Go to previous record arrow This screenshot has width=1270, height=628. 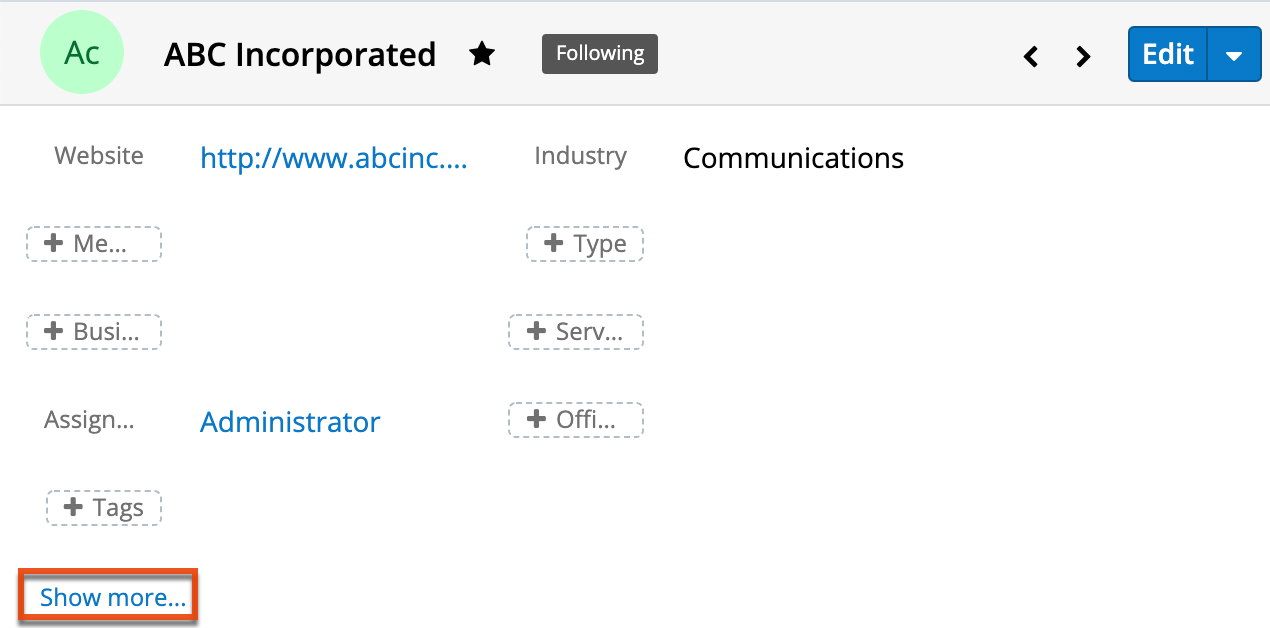[1031, 57]
